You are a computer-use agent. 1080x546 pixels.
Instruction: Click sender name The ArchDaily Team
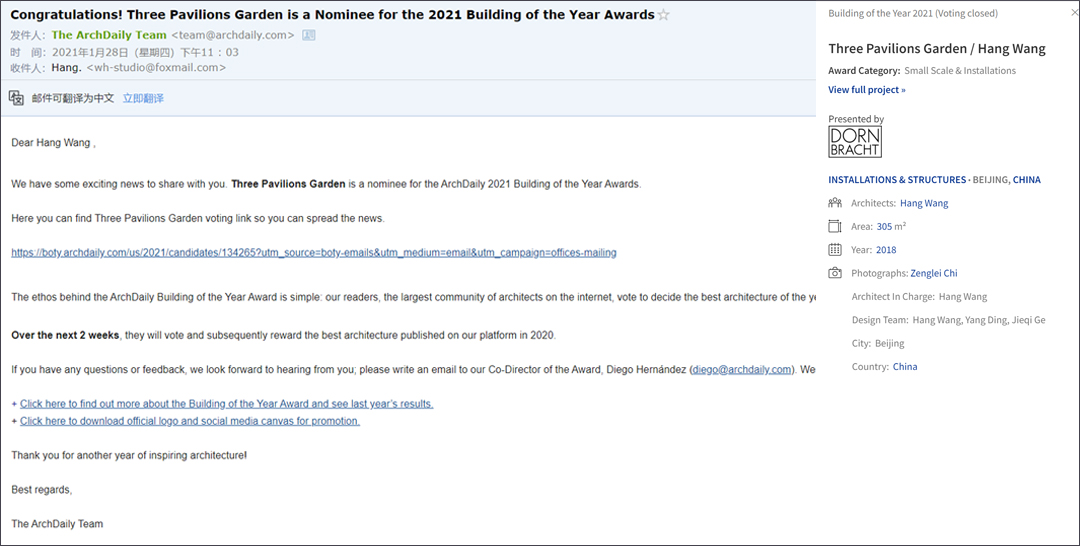pos(109,35)
